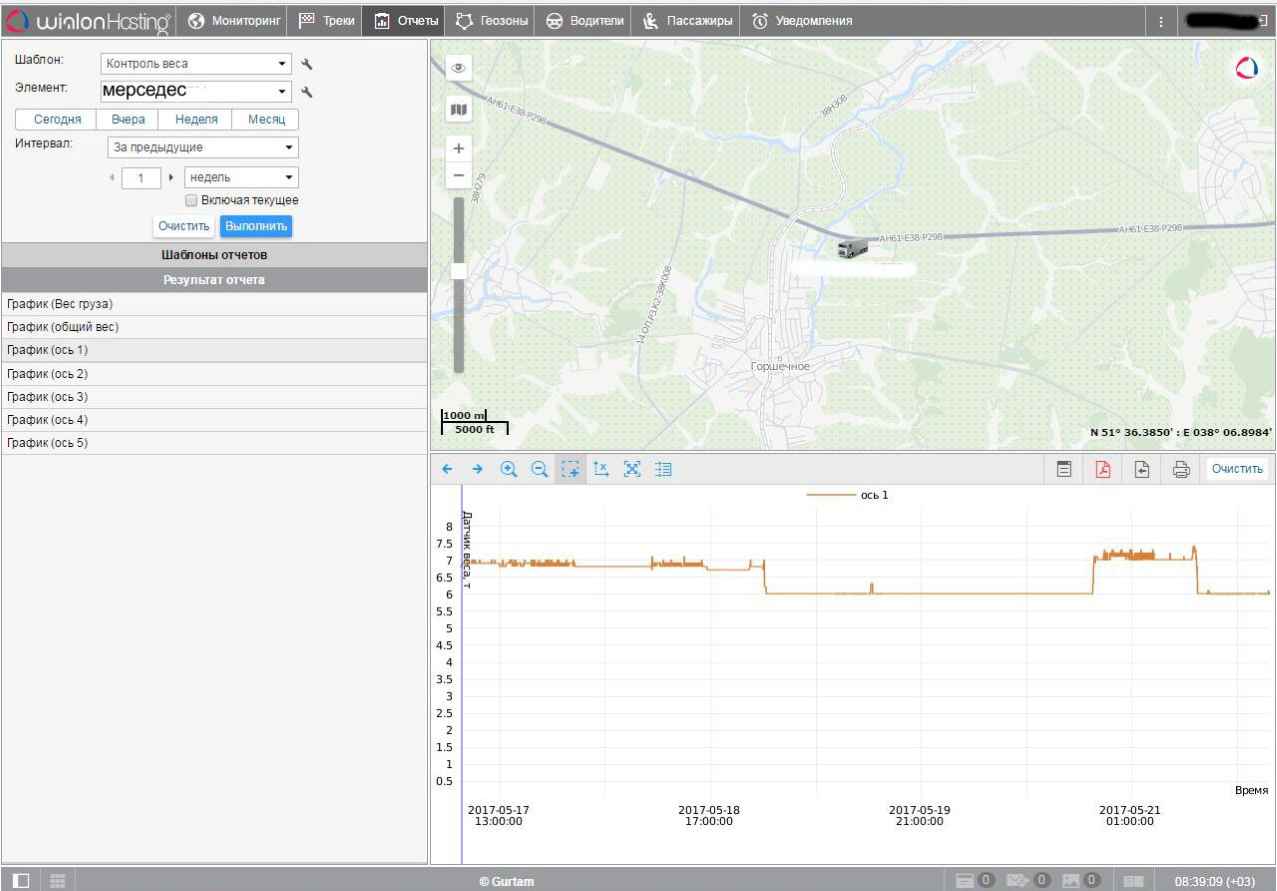Click the map zoom slider handle
Viewport: 1277px width, 891px height.
[x=459, y=271]
